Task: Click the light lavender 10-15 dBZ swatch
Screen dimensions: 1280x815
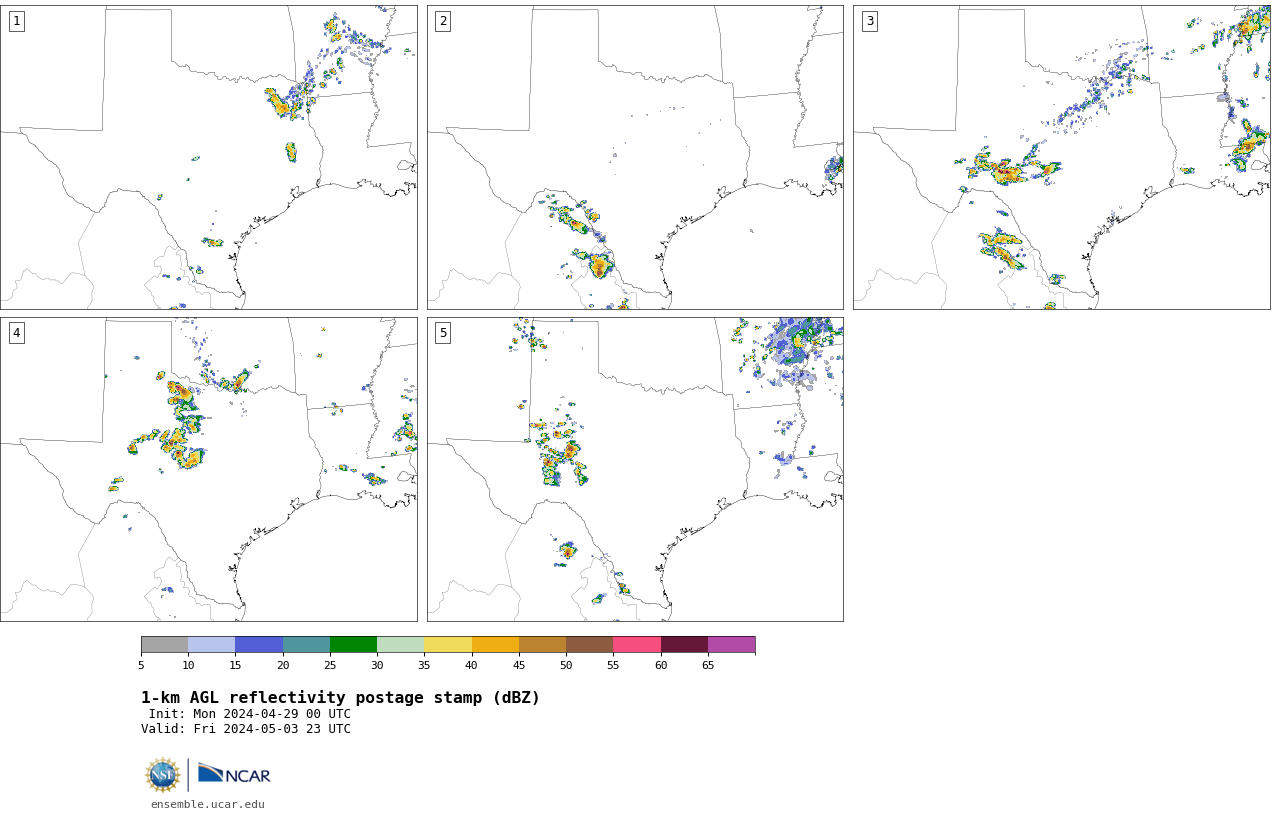Action: coord(212,645)
